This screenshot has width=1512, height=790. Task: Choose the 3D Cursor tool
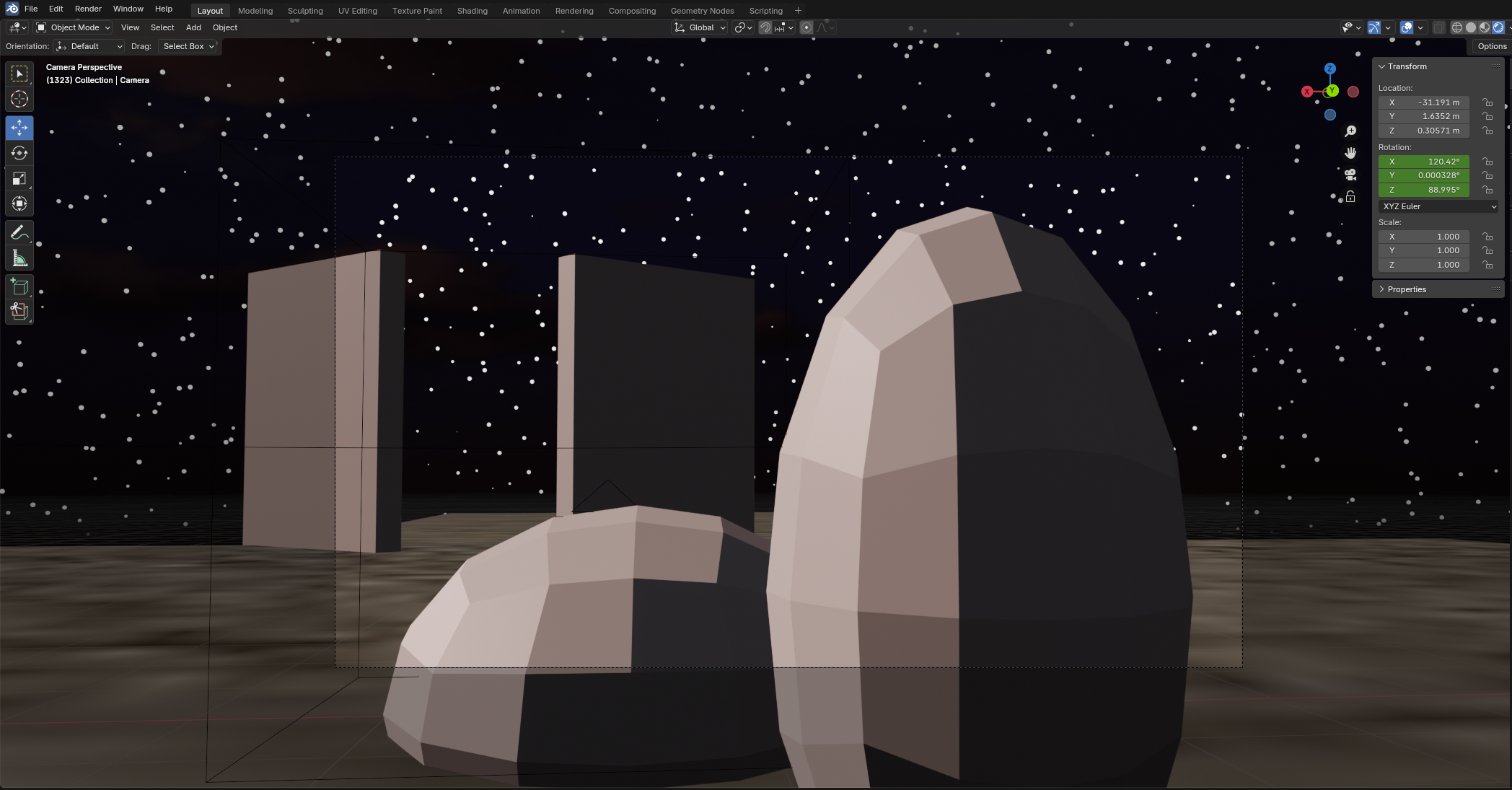[19, 99]
